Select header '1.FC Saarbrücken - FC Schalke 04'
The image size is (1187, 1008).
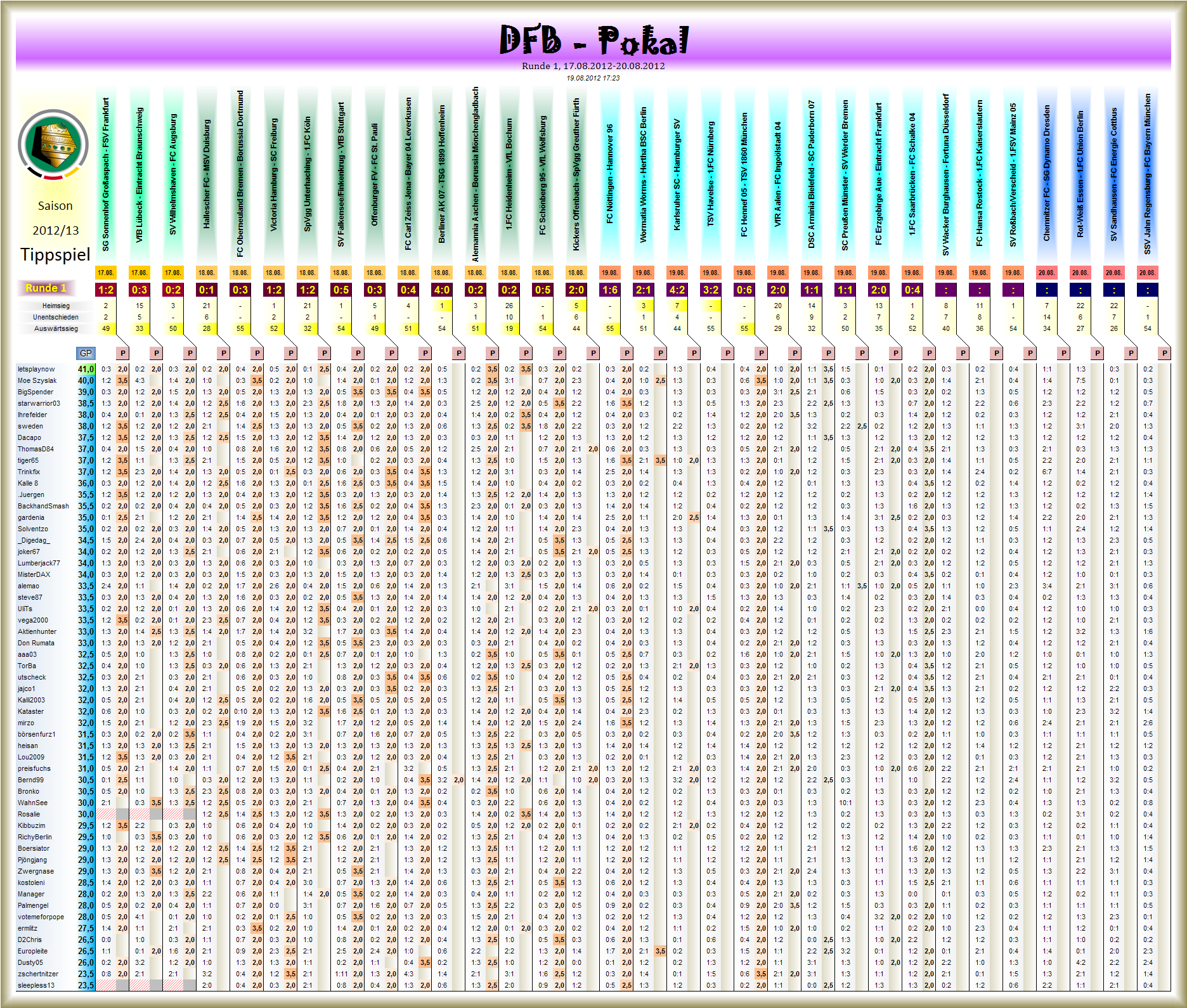[x=912, y=174]
